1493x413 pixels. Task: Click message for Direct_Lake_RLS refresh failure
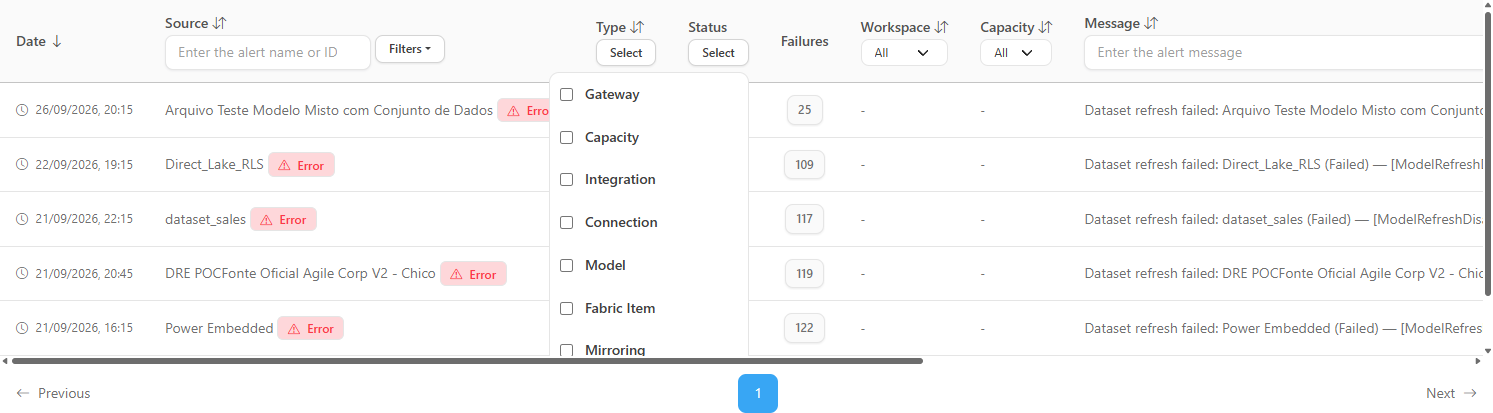pos(1284,165)
